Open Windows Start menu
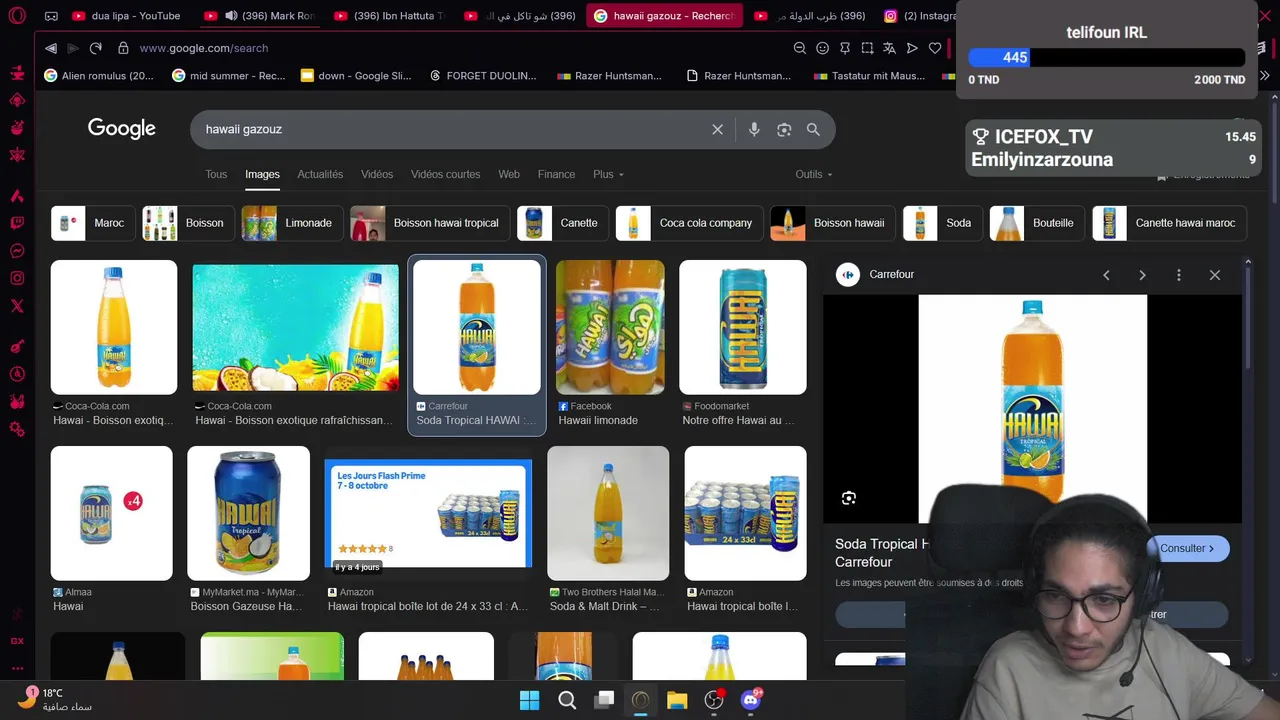This screenshot has height=720, width=1280. 530,700
